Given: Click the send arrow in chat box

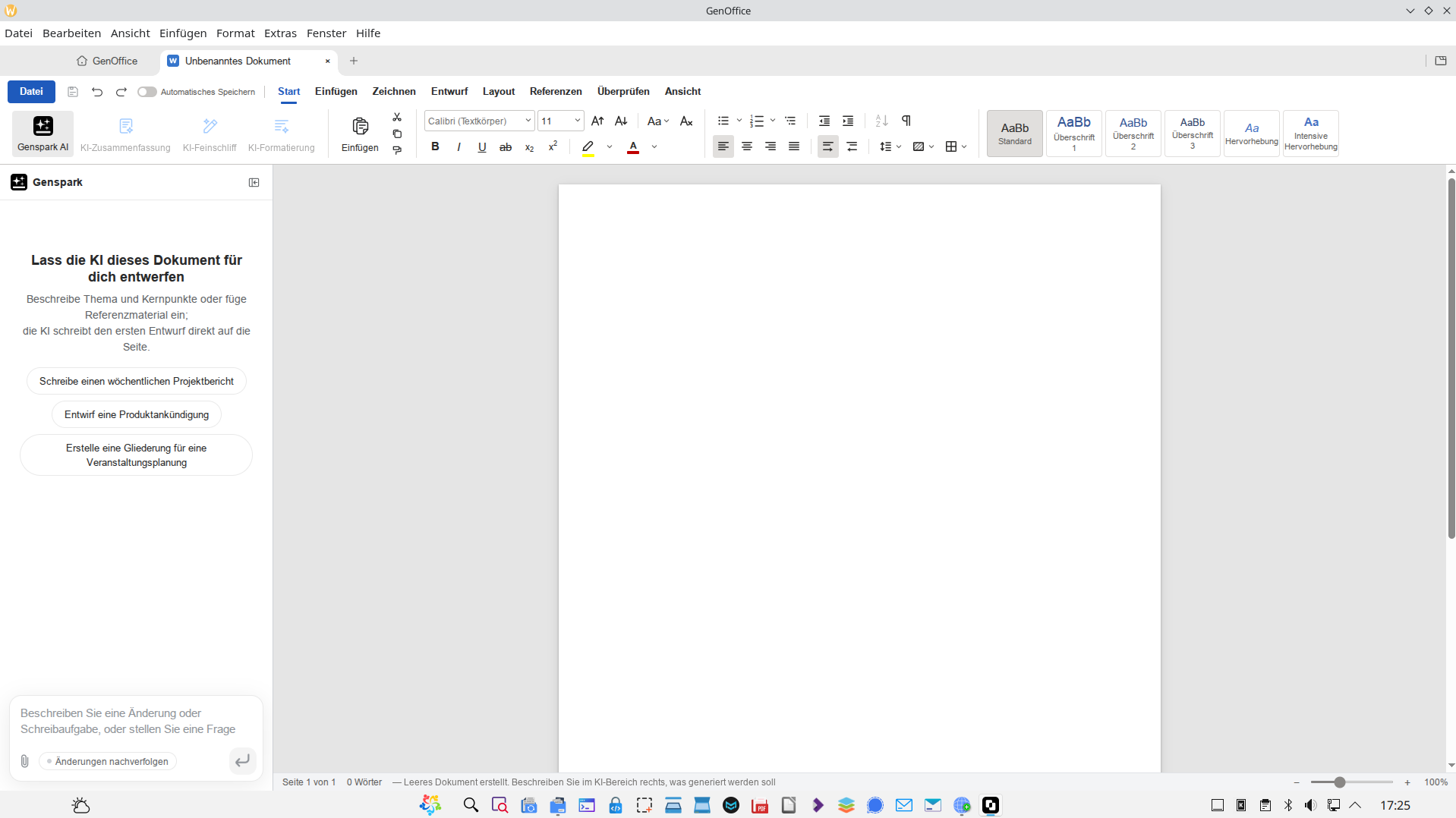Looking at the screenshot, I should 243,760.
